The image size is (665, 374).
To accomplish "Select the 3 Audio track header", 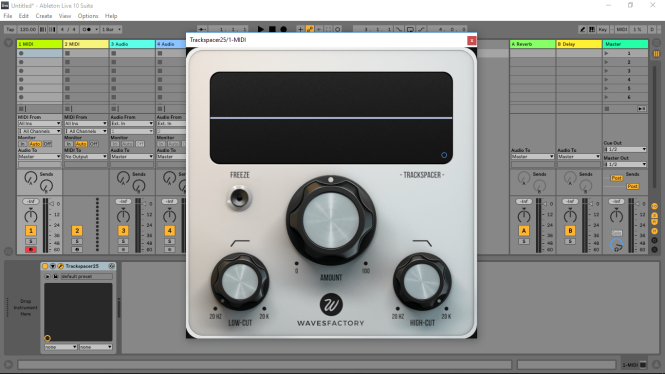I will (132, 44).
